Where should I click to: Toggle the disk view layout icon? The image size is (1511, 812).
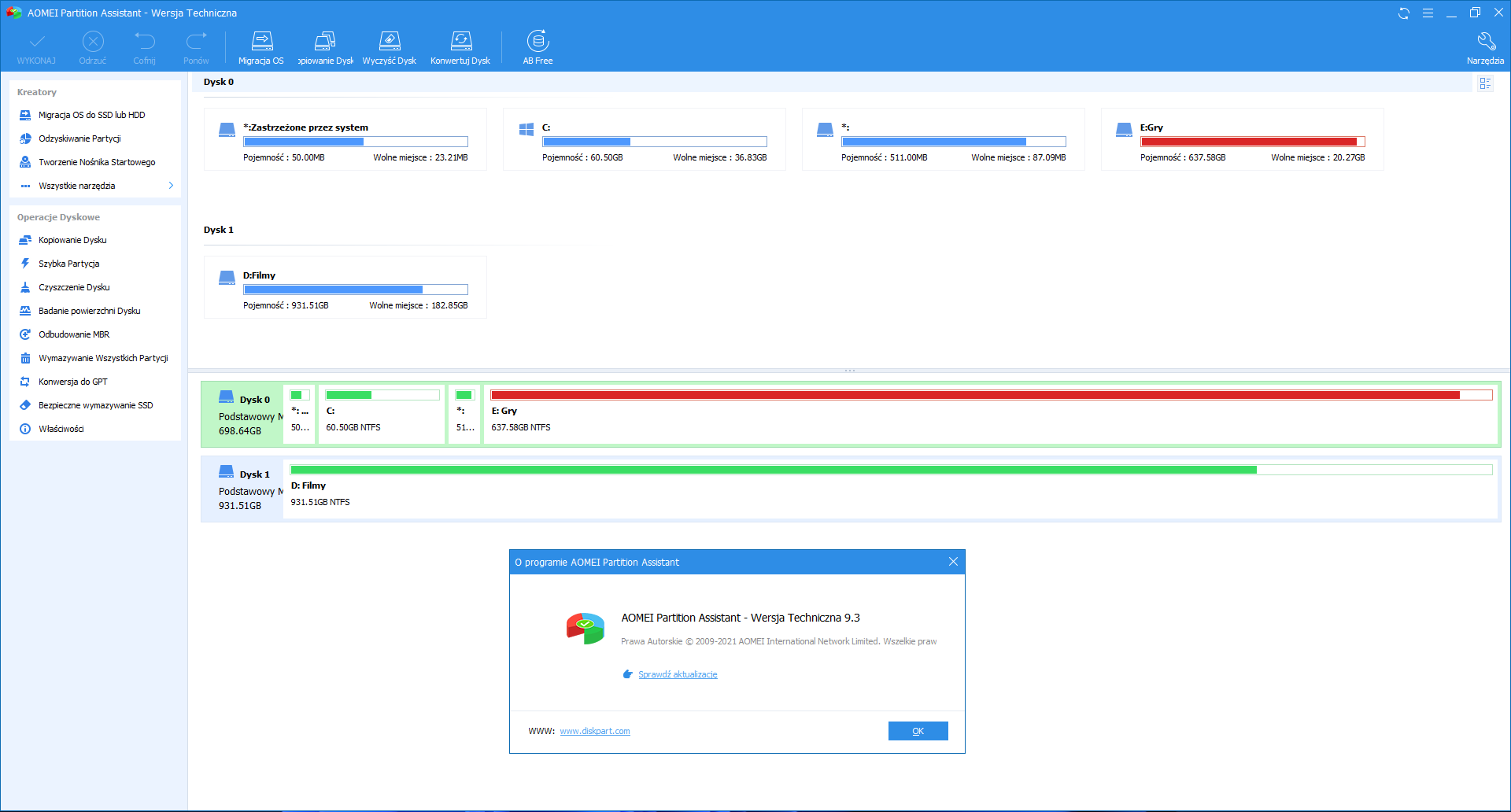click(x=1485, y=83)
